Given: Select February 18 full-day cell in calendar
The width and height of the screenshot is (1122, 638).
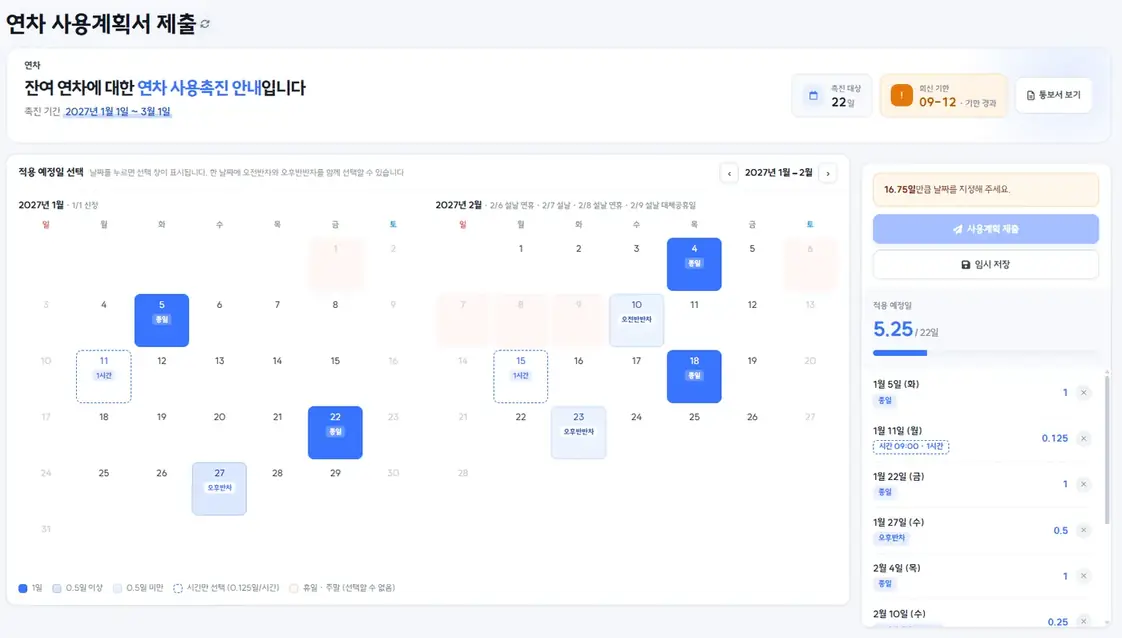Looking at the screenshot, I should [694, 376].
